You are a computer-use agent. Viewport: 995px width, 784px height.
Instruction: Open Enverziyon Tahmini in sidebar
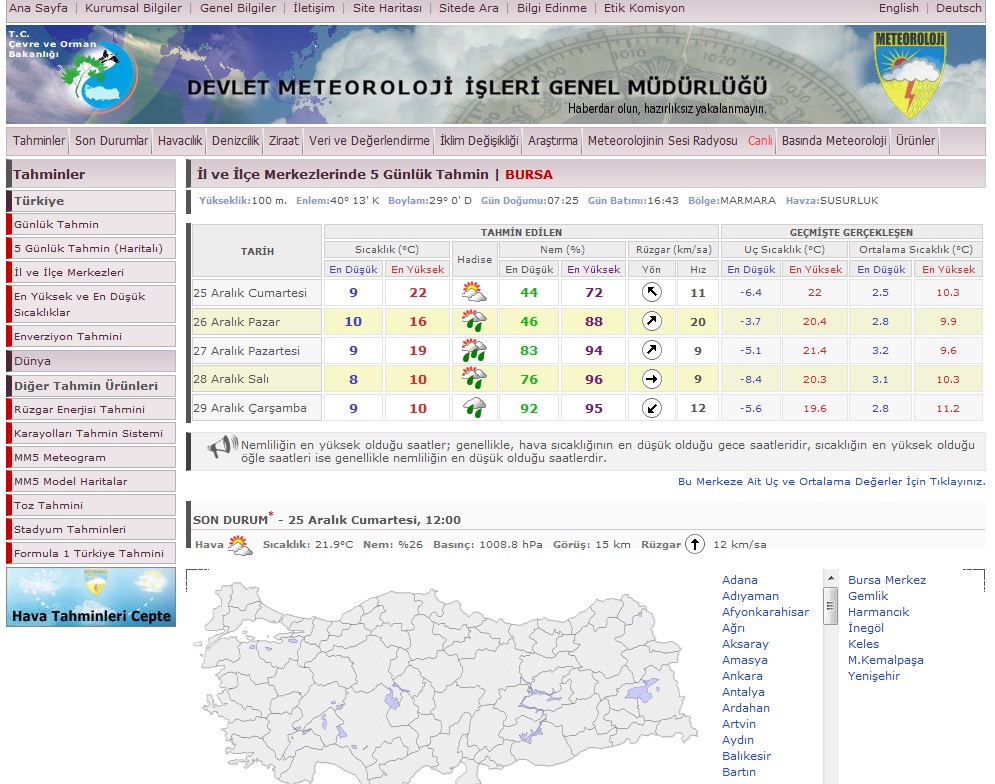coord(91,336)
